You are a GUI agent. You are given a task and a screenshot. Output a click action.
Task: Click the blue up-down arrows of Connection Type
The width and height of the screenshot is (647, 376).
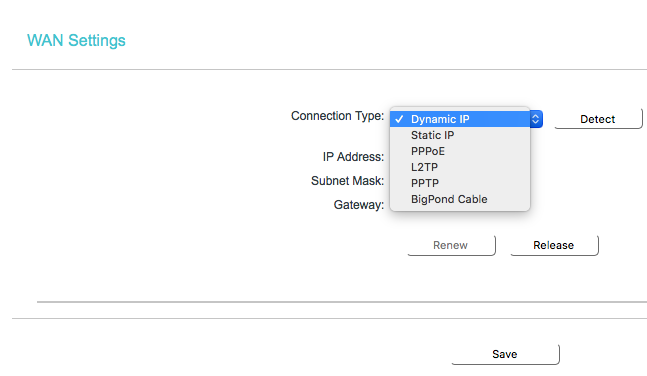click(x=536, y=119)
